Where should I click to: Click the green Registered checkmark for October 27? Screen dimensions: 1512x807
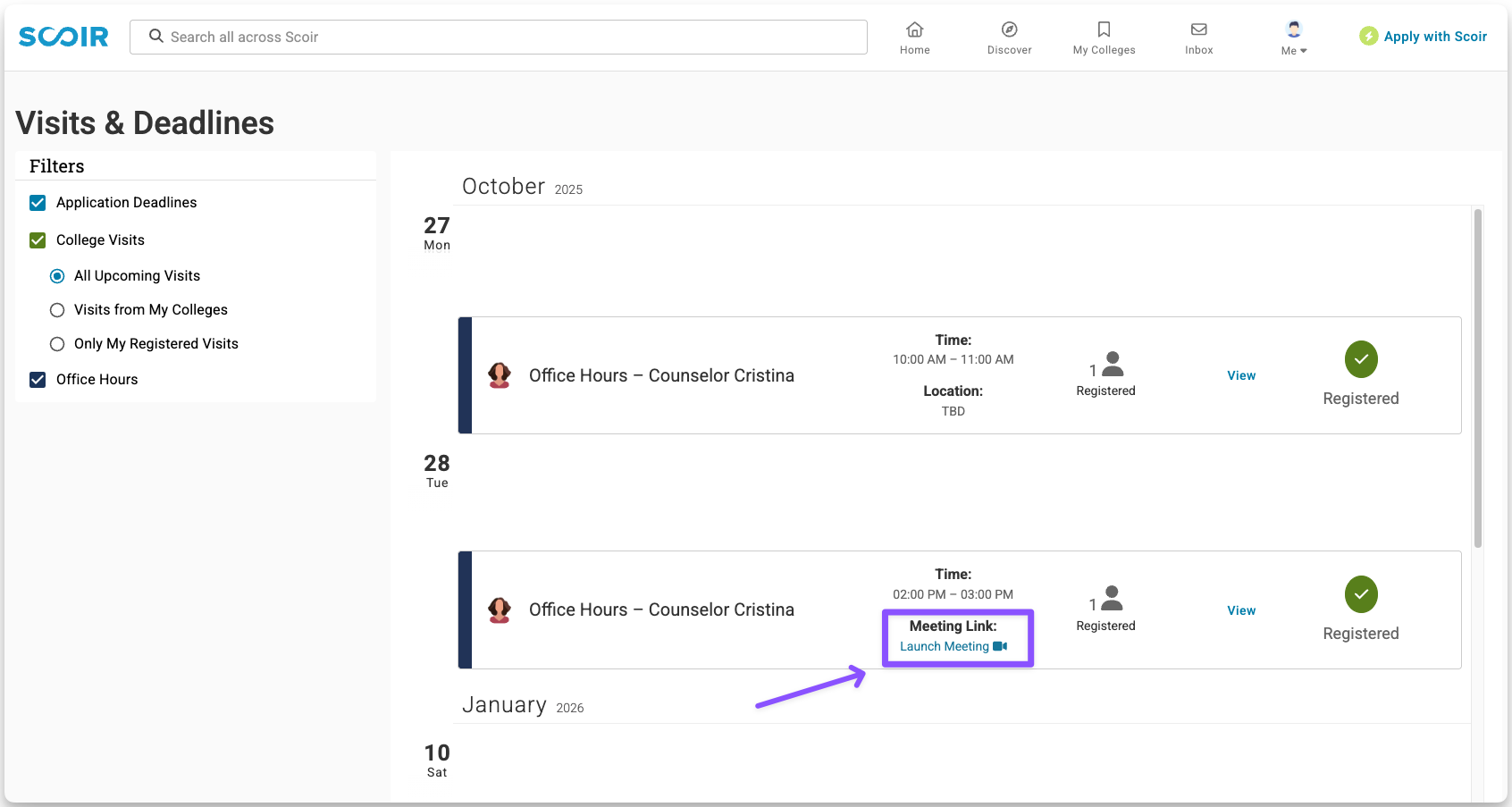click(x=1360, y=359)
